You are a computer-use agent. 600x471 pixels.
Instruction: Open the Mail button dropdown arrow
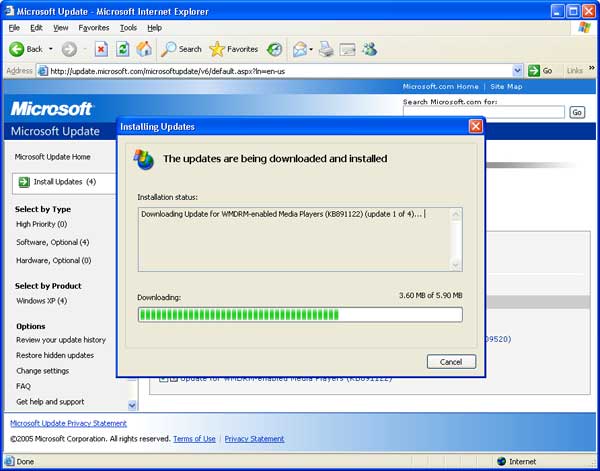311,49
